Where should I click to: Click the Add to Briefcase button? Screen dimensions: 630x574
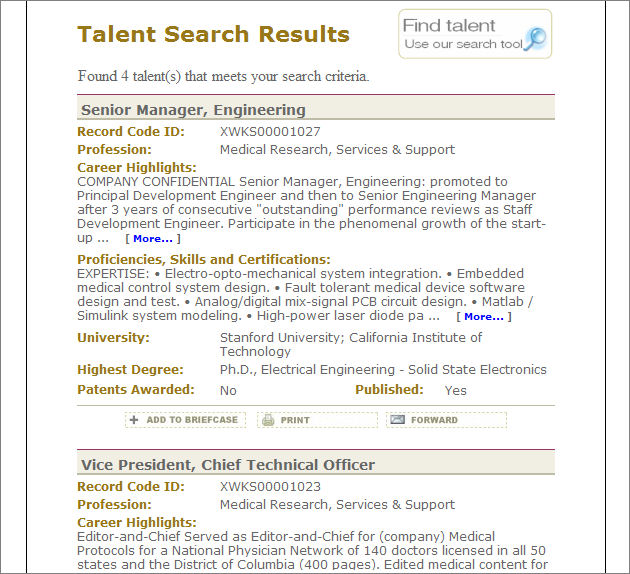[185, 420]
